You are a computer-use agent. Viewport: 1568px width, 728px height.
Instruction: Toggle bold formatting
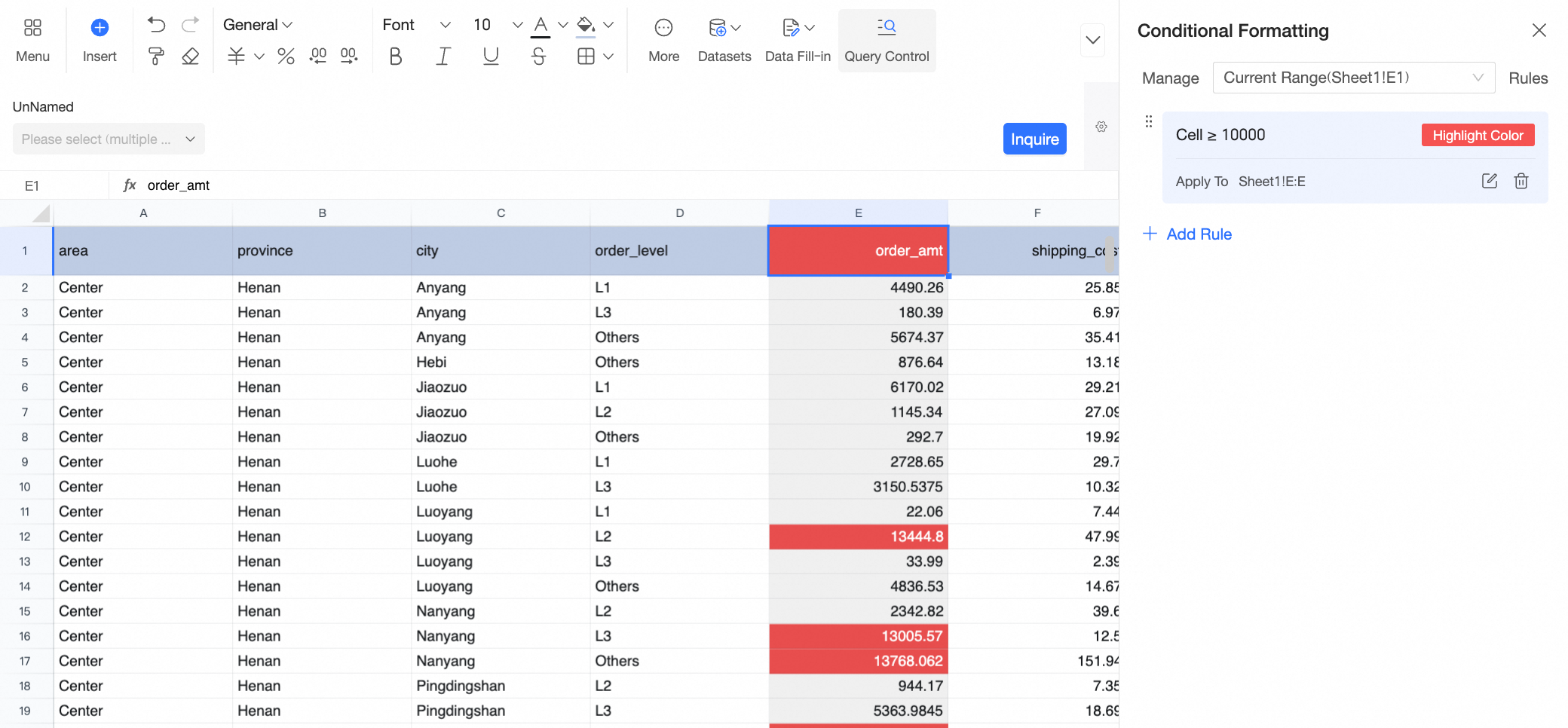point(396,57)
